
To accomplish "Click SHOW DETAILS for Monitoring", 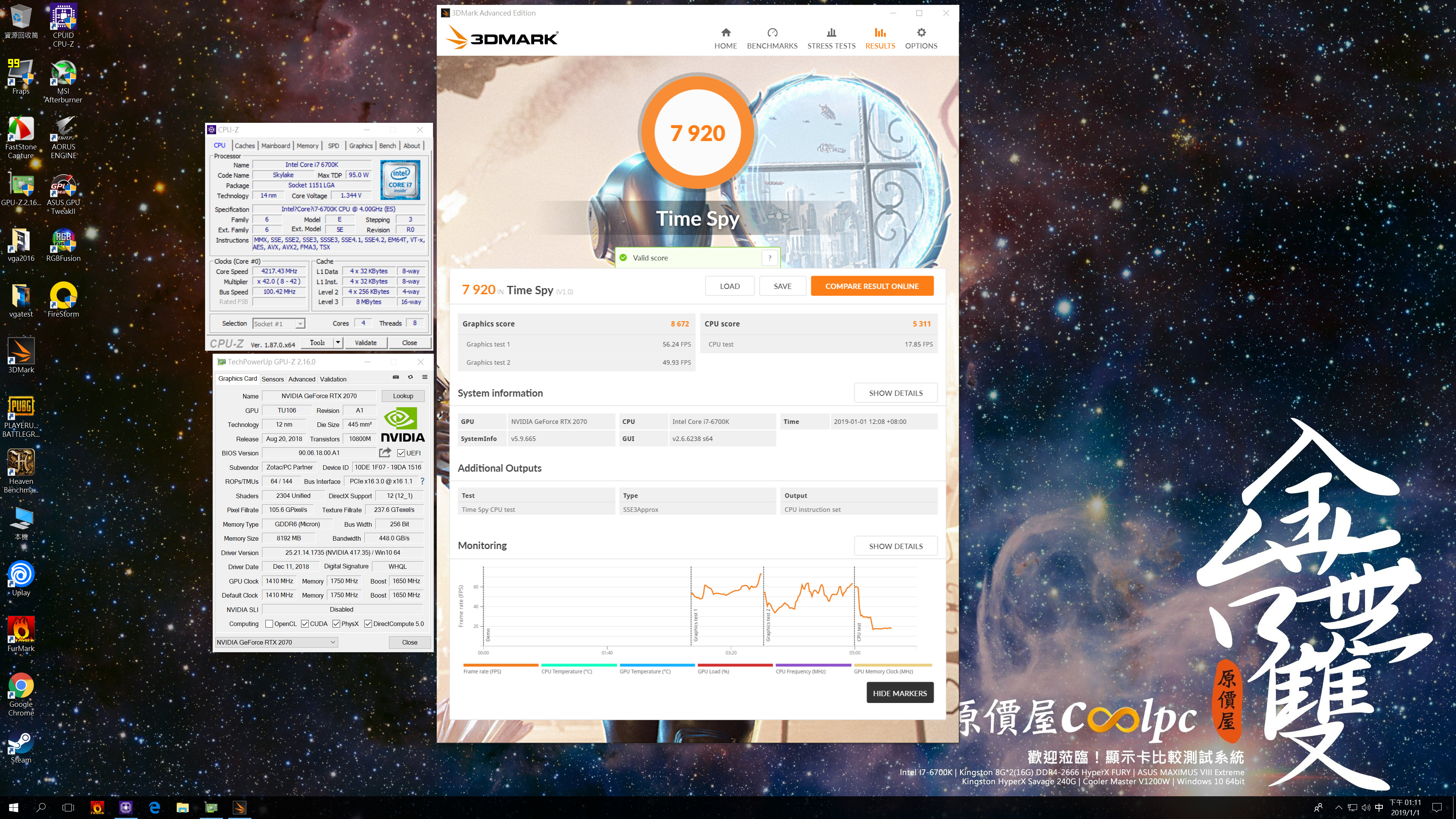I will (x=895, y=546).
